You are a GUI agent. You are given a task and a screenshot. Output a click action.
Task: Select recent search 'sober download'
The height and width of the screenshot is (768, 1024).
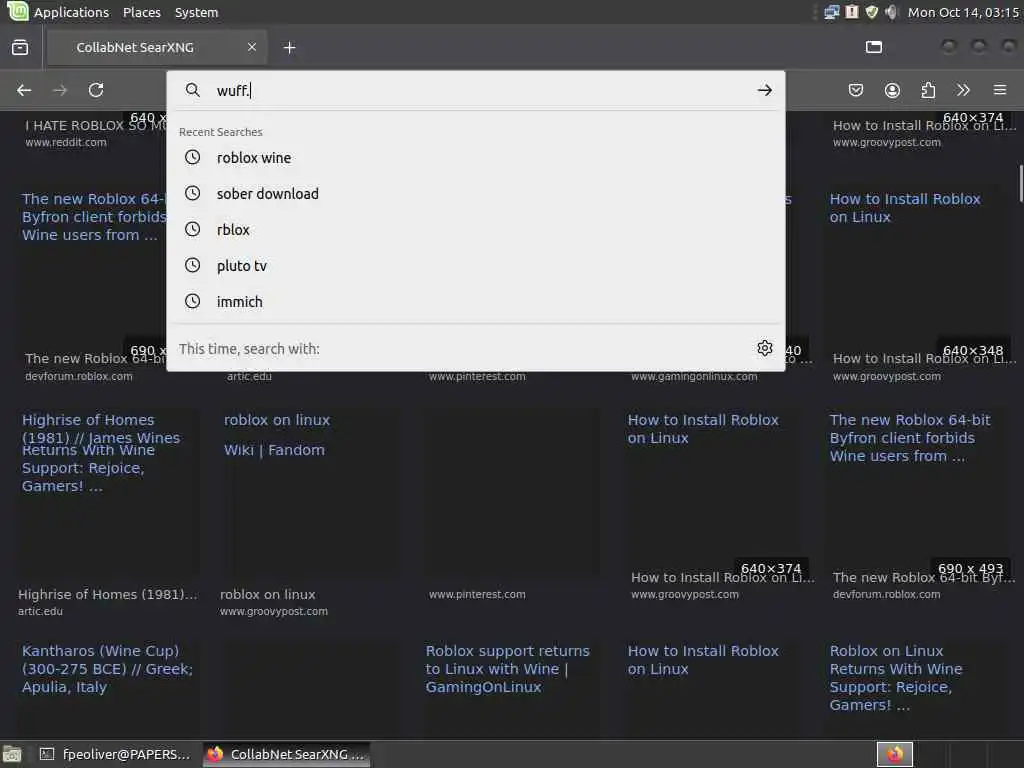pos(475,193)
